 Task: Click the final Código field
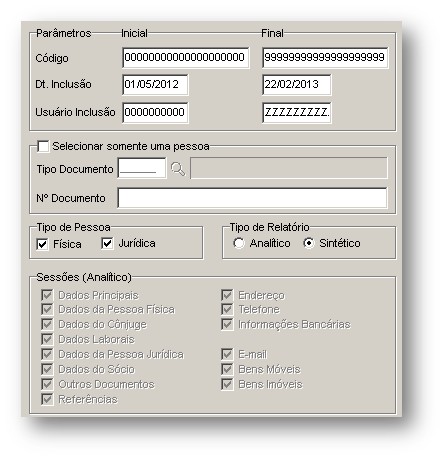pyautogui.click(x=325, y=57)
